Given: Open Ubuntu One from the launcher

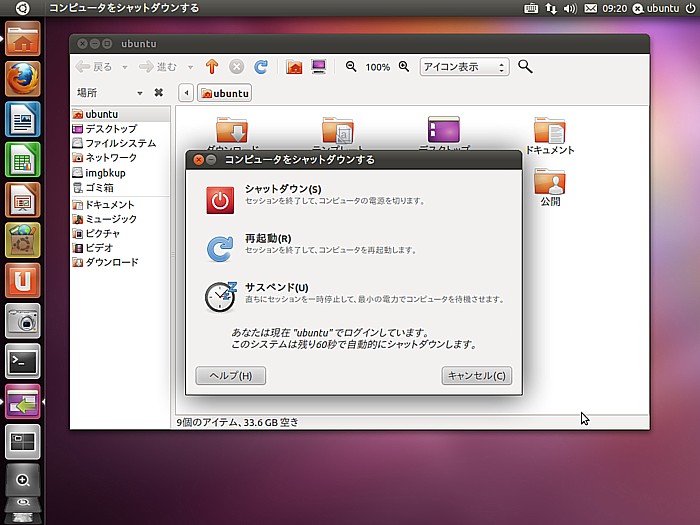Looking at the screenshot, I should tap(23, 280).
